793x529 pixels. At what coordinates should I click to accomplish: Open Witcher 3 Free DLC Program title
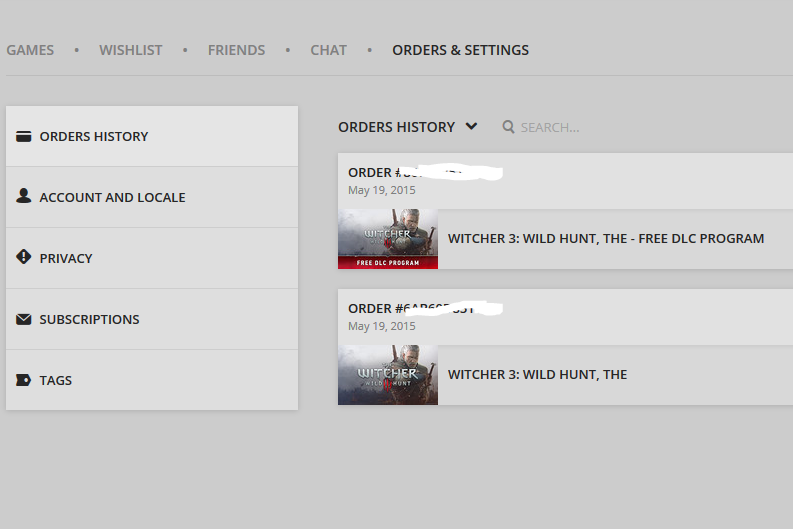[606, 238]
